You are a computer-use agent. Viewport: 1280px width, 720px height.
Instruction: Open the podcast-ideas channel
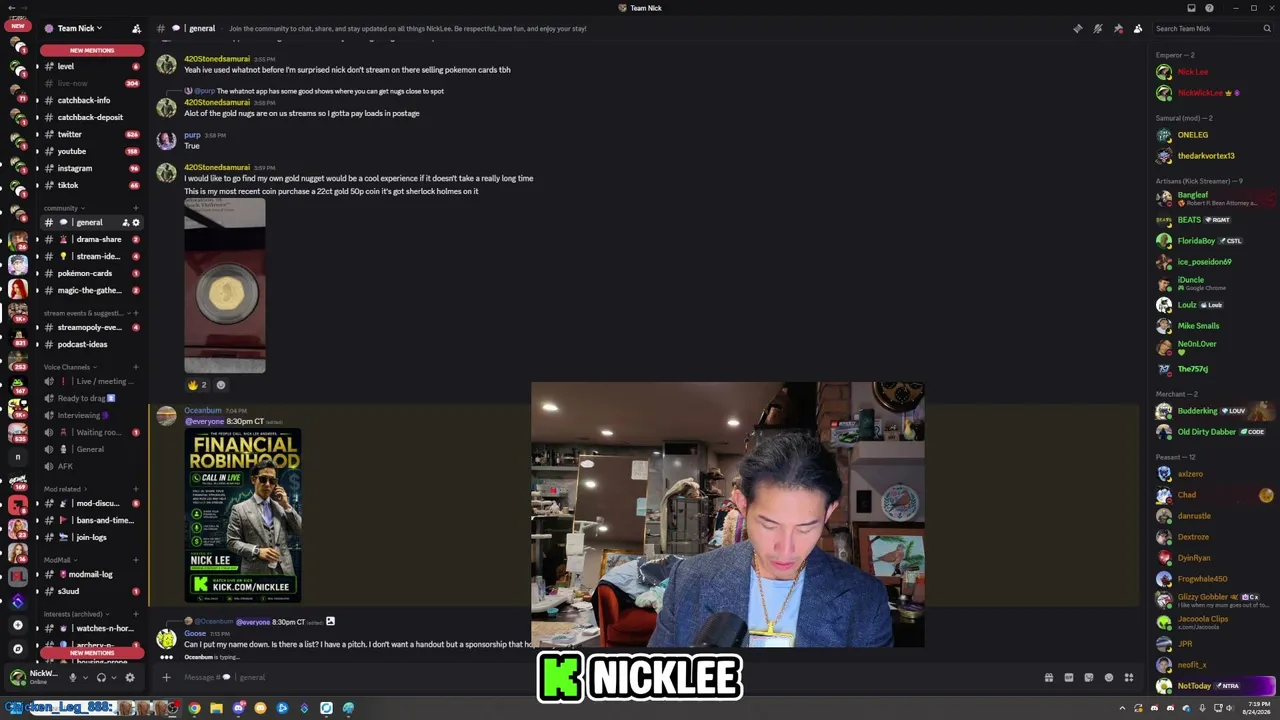(x=90, y=344)
